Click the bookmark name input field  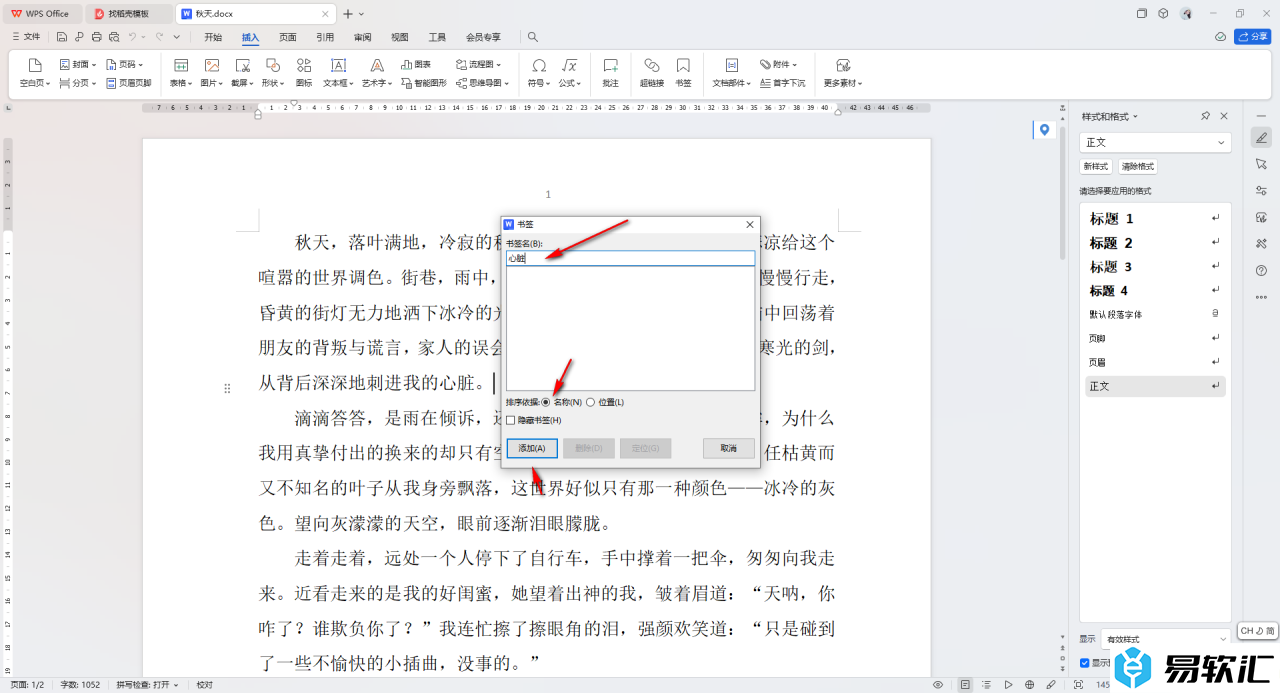(x=630, y=258)
